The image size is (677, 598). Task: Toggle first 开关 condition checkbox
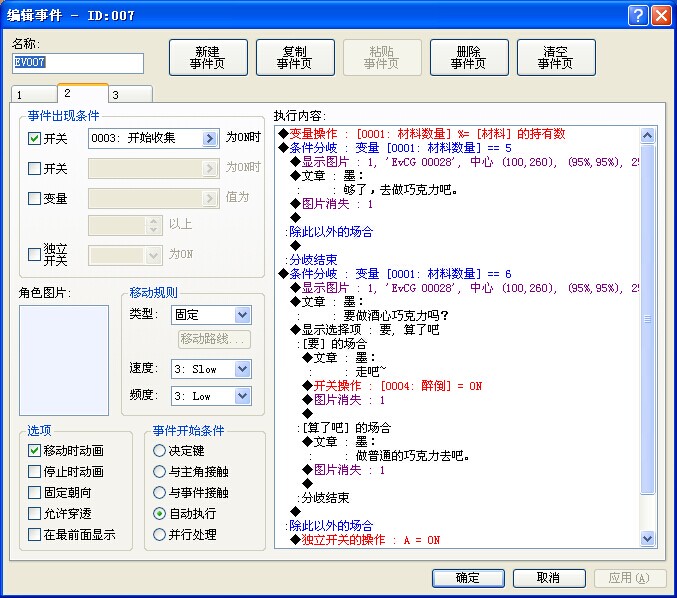tap(34, 139)
